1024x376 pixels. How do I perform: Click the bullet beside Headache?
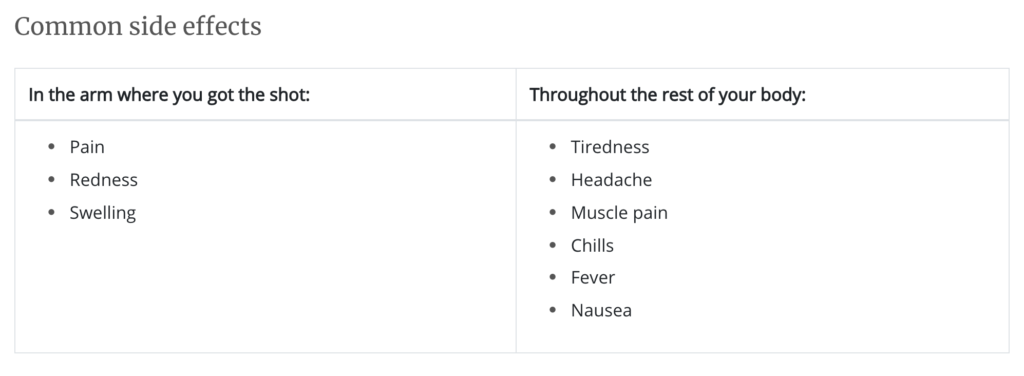click(552, 179)
